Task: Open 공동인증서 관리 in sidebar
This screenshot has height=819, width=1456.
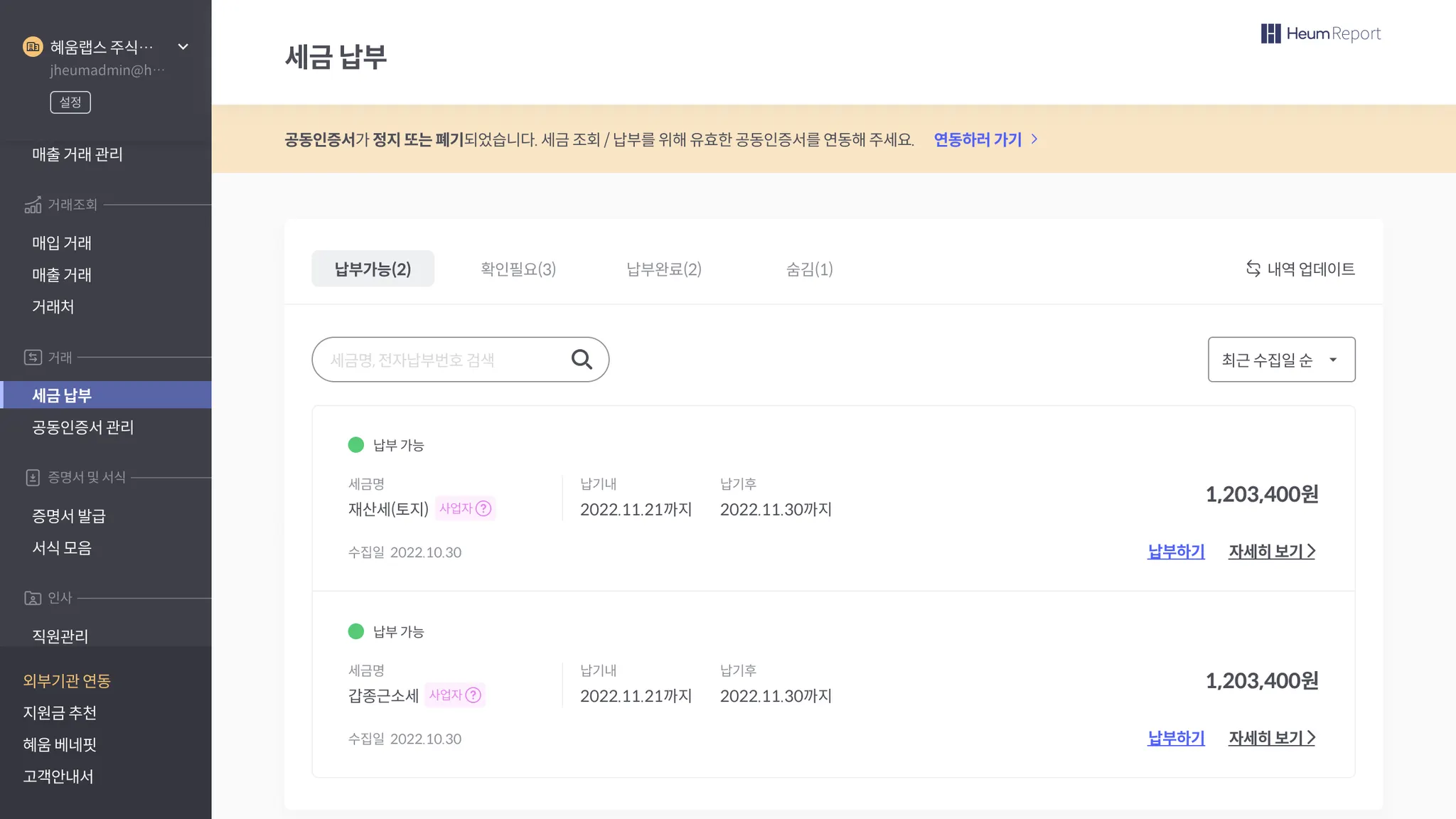Action: [x=82, y=427]
